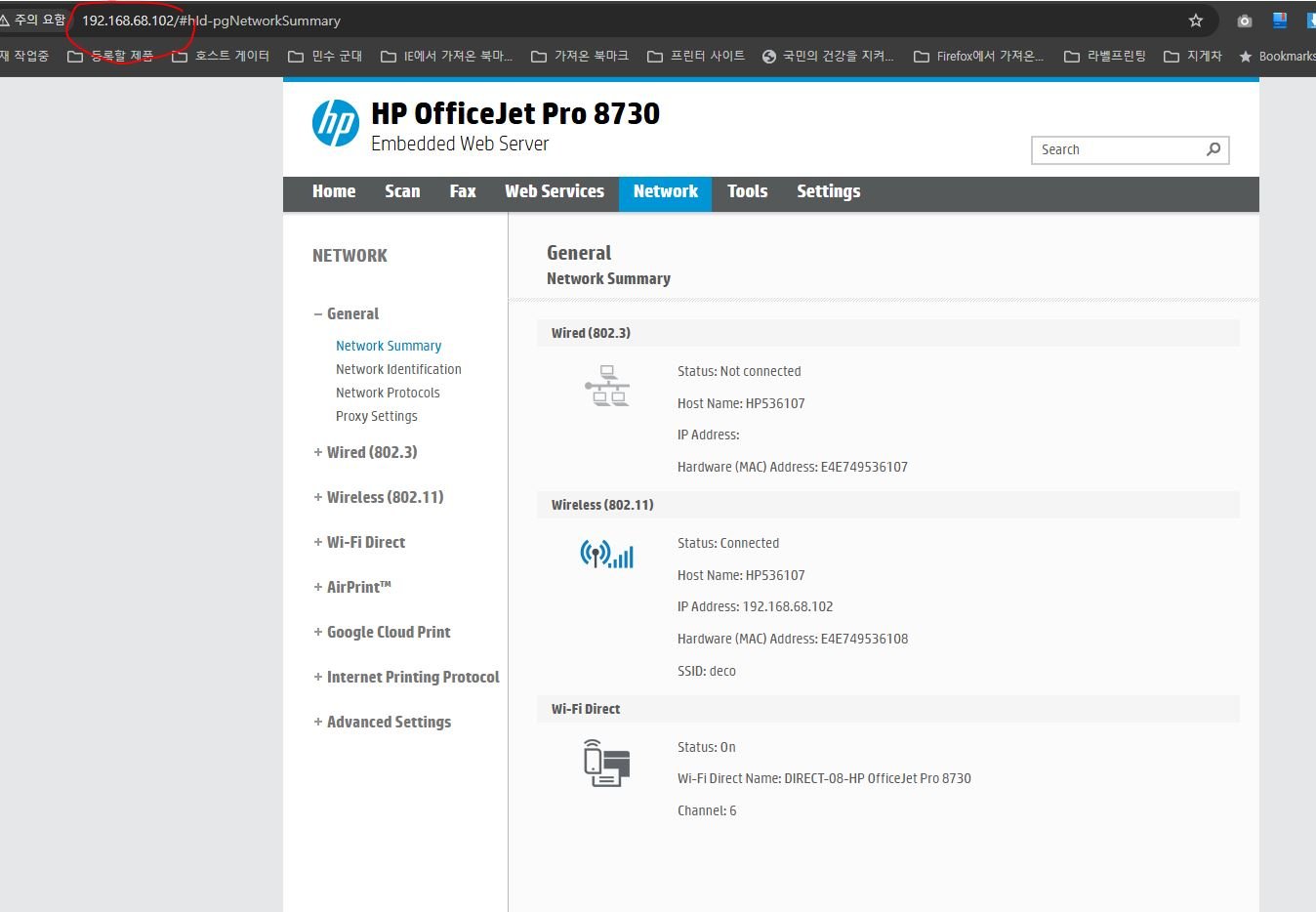1316x912 pixels.
Task: Open the 민수 군대 bookmark folder
Action: coord(325,57)
